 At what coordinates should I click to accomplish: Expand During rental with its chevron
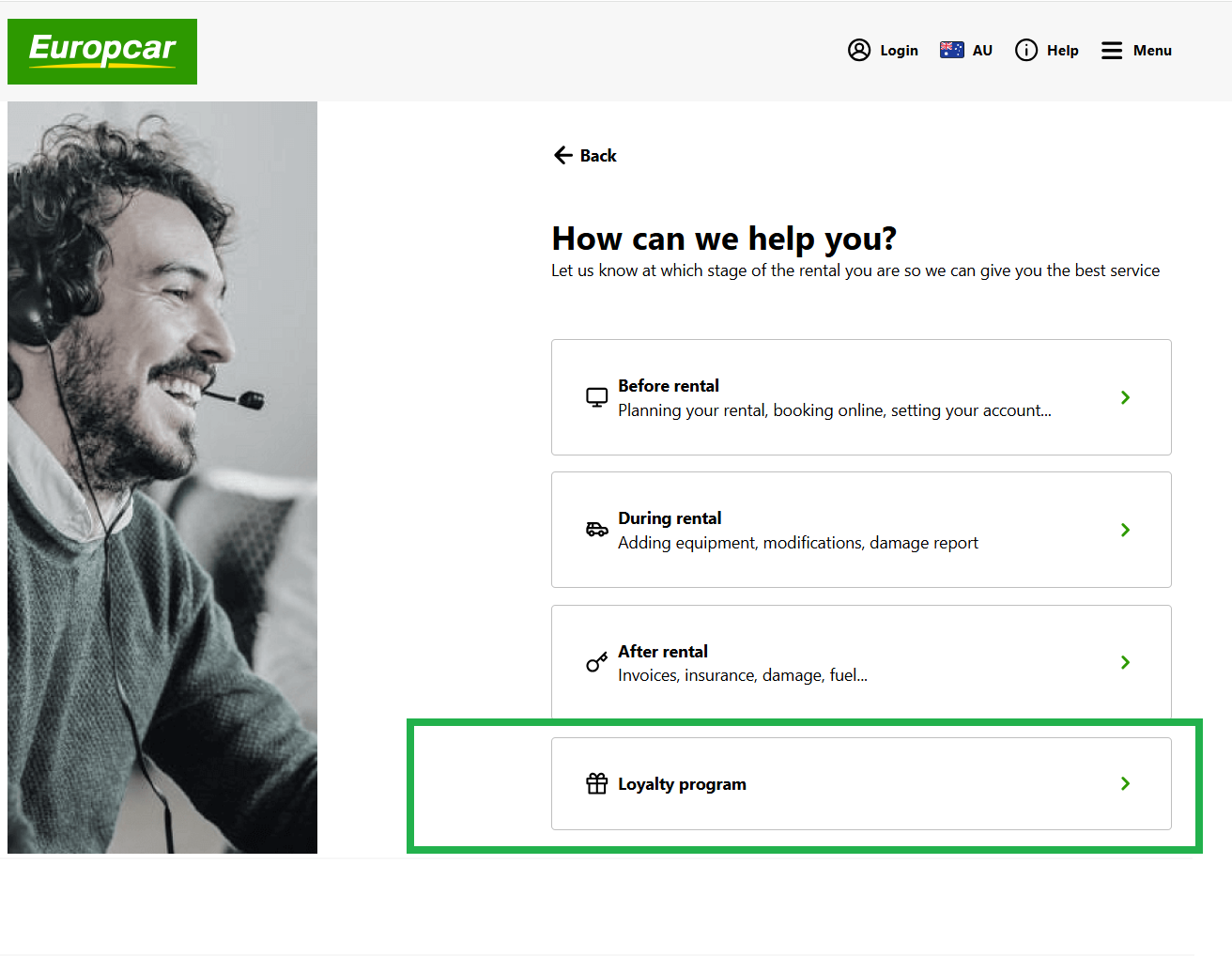coord(1125,530)
